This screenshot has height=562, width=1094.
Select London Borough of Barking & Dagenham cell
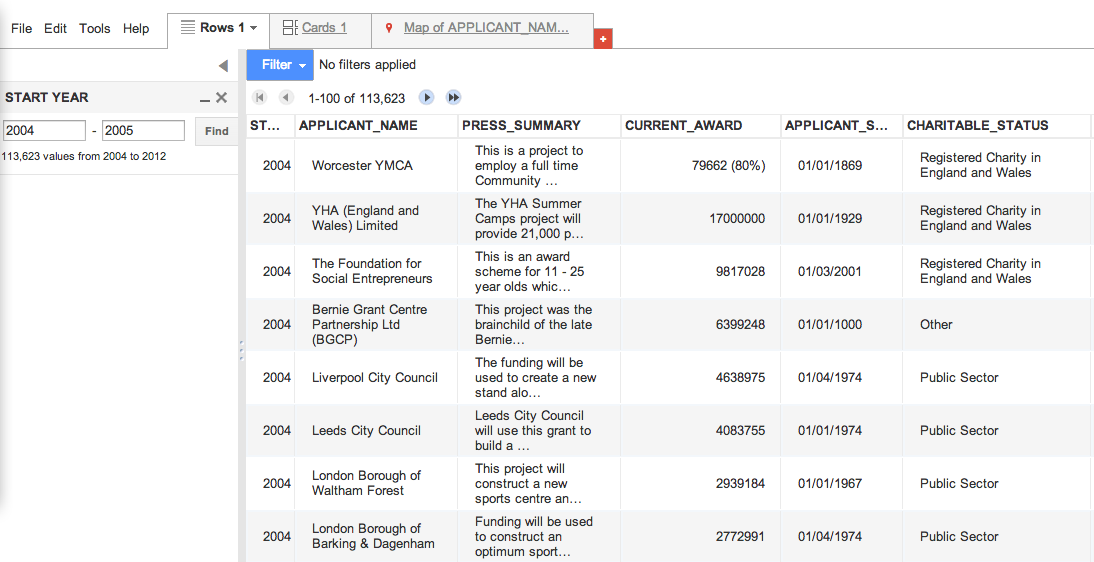(376, 536)
